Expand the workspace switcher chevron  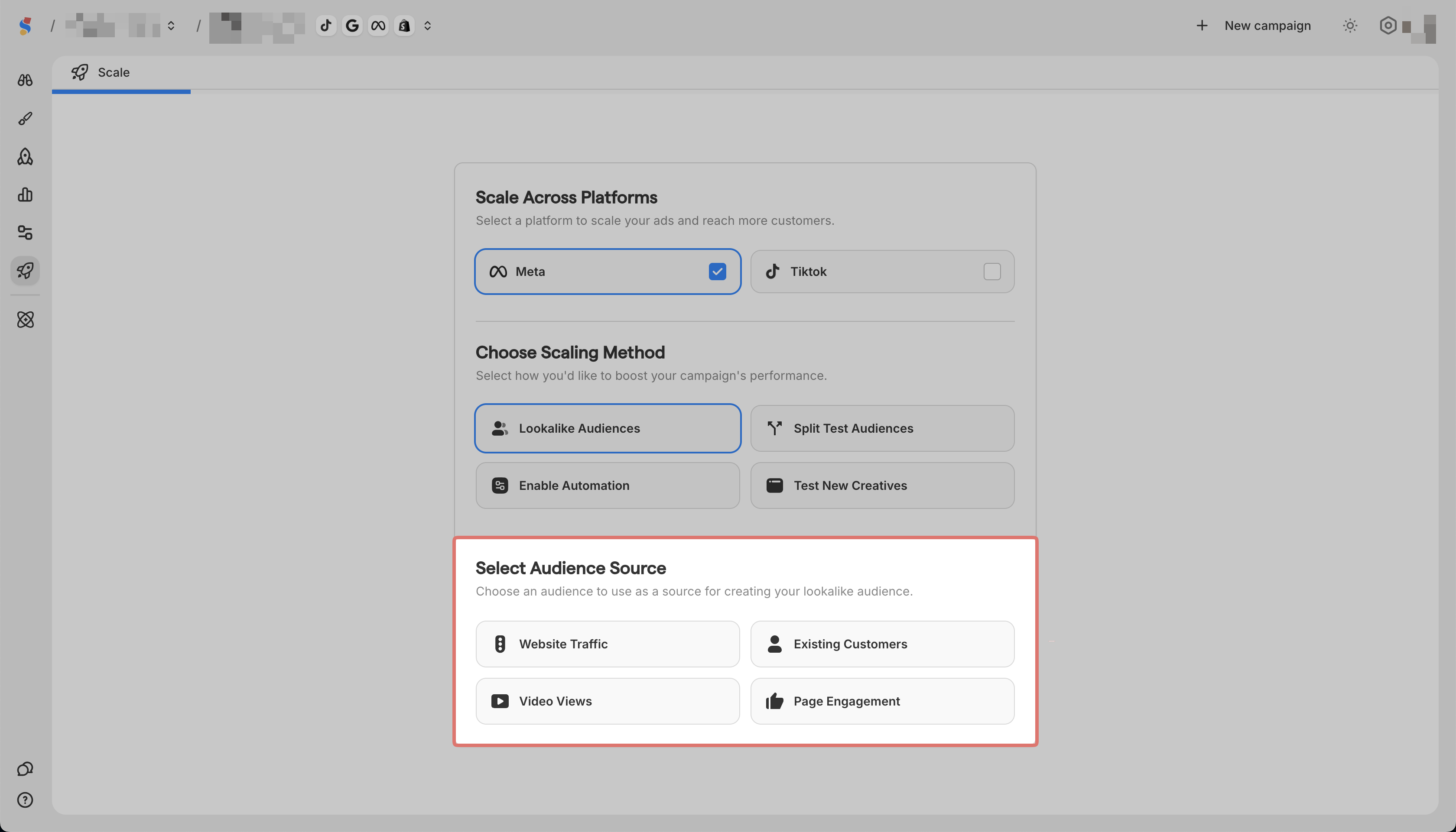171,26
